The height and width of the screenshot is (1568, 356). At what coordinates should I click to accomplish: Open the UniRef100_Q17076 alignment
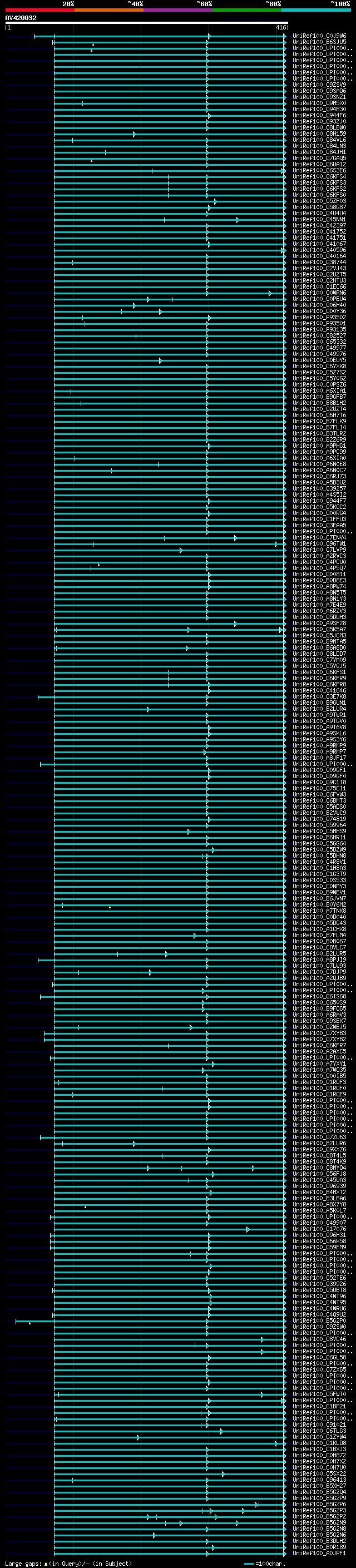319,1228
